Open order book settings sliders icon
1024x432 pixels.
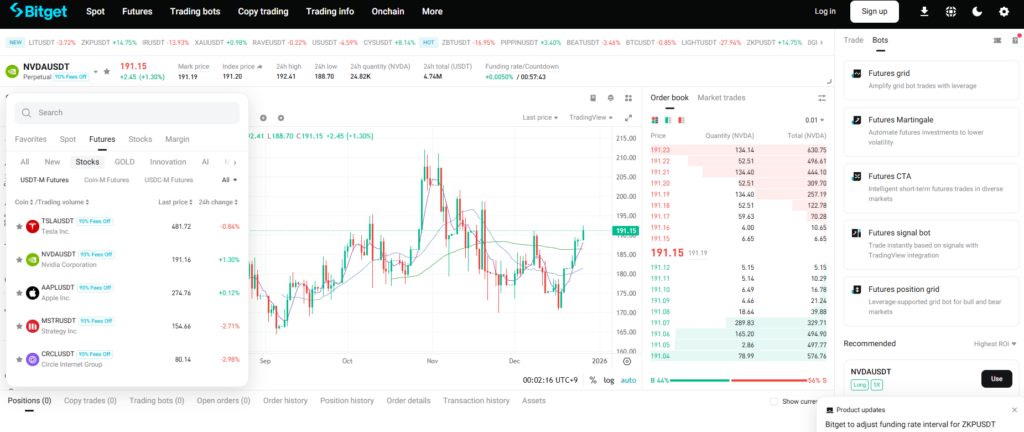coord(822,98)
